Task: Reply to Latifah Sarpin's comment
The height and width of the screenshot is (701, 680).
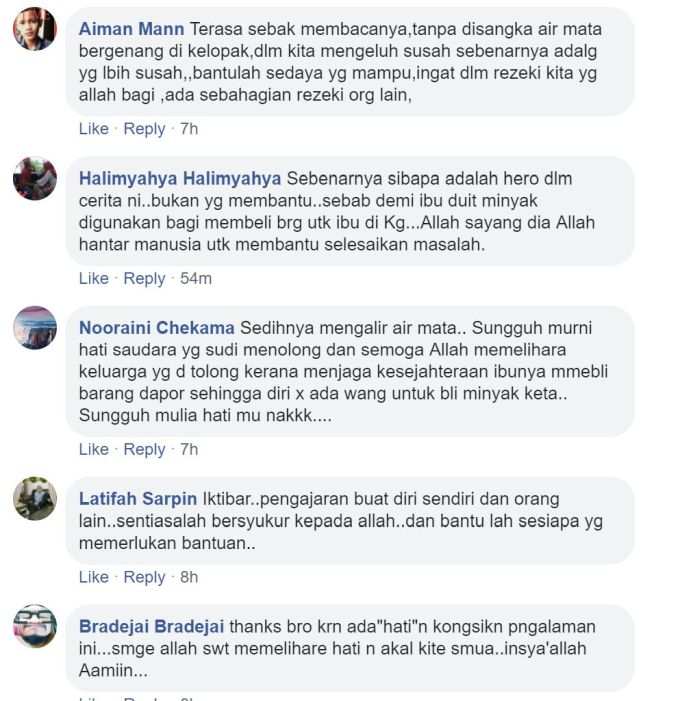Action: click(x=144, y=578)
